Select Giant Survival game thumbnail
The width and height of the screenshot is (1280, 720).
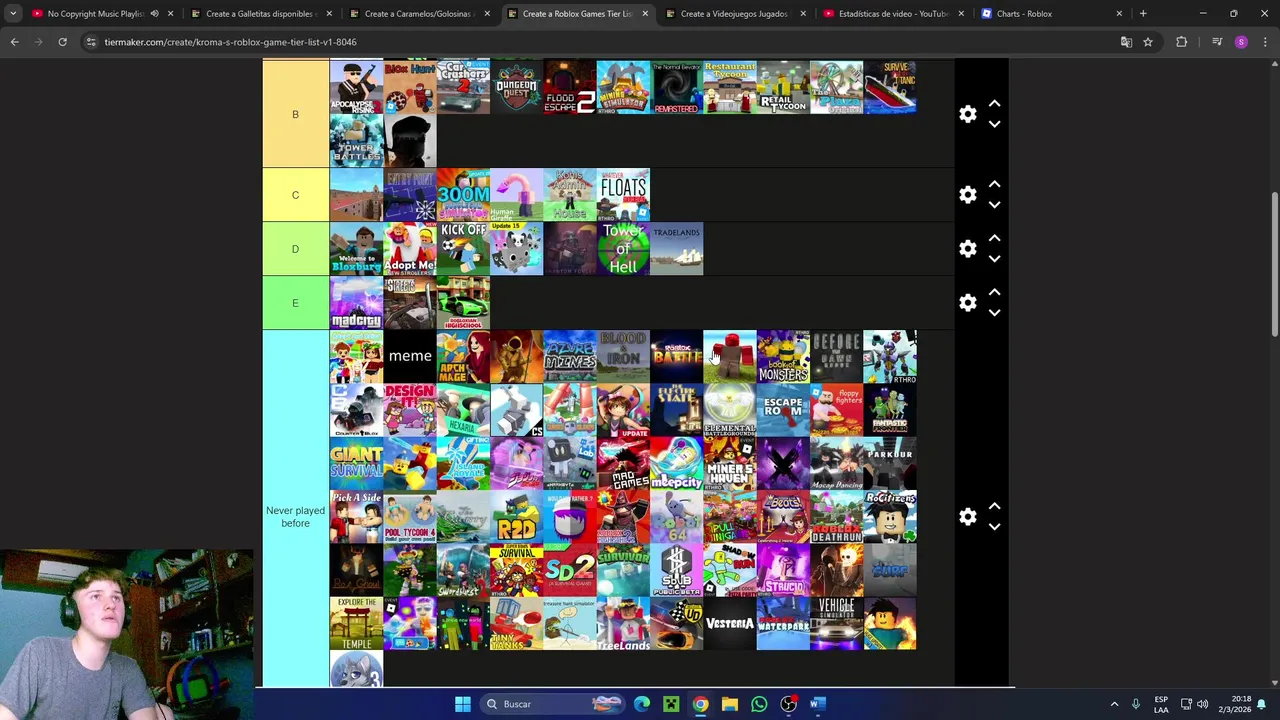356,463
